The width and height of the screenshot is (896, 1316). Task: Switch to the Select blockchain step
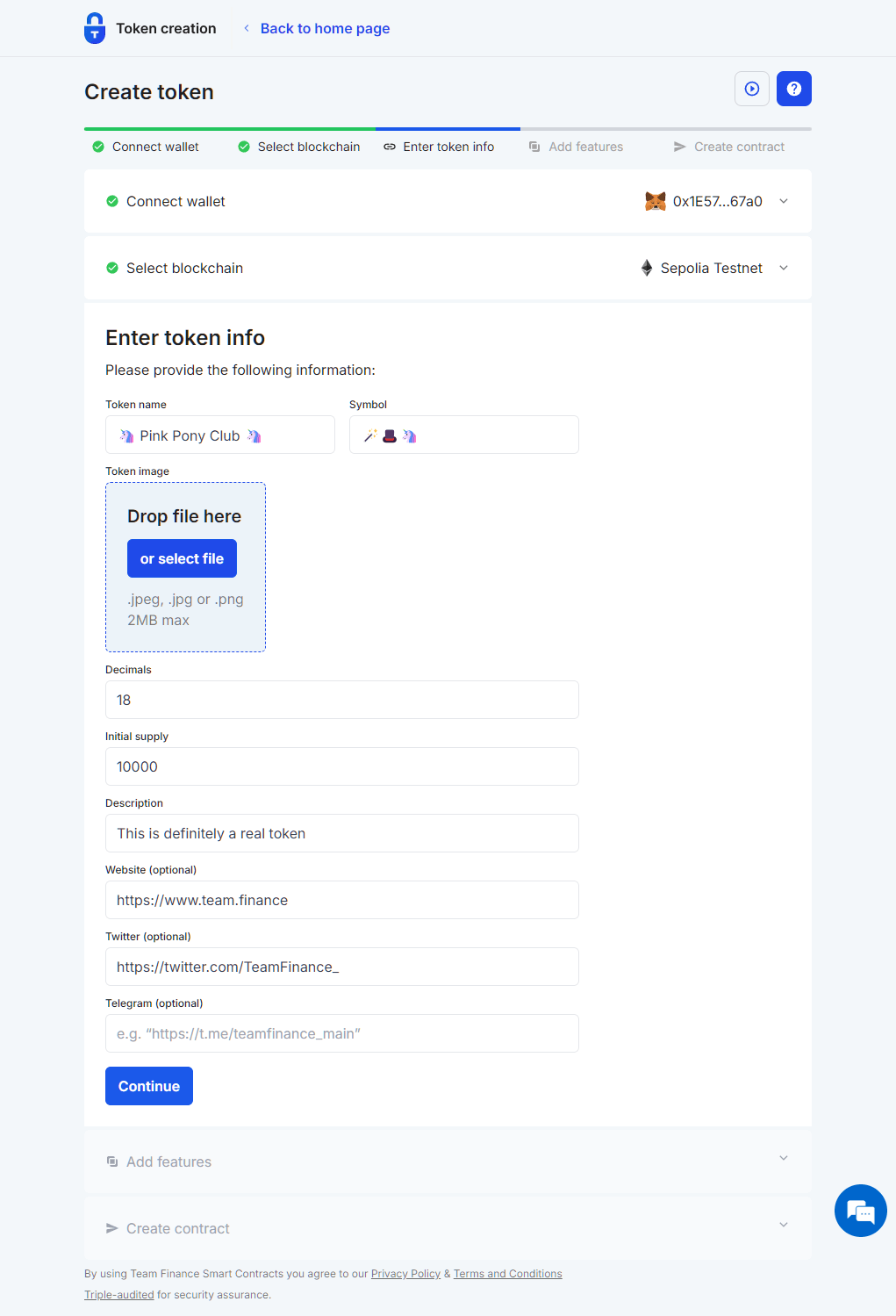coord(308,147)
